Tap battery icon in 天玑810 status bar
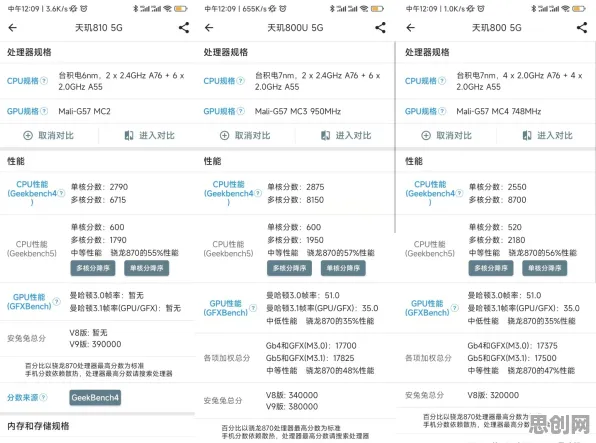The width and height of the screenshot is (596, 443). pyautogui.click(x=181, y=8)
